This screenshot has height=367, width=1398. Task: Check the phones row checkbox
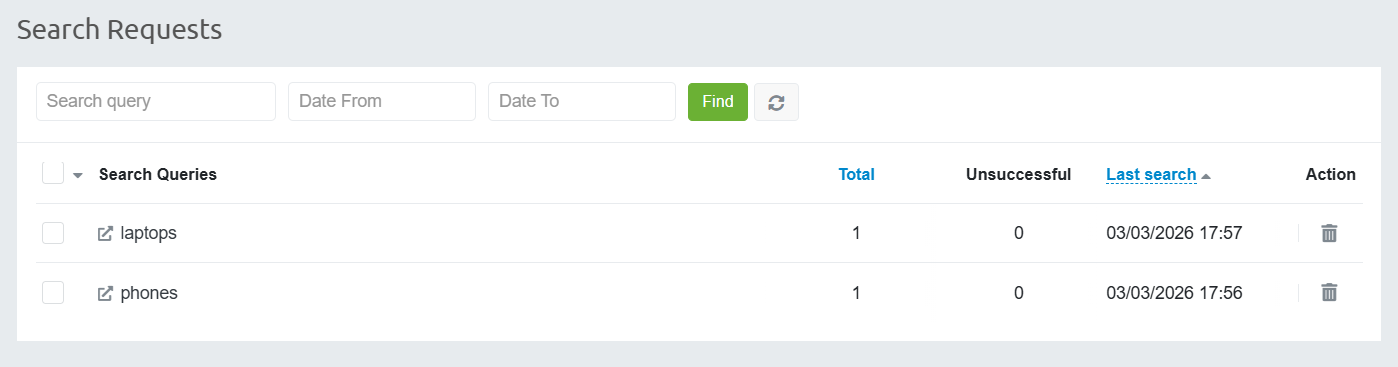pyautogui.click(x=53, y=293)
